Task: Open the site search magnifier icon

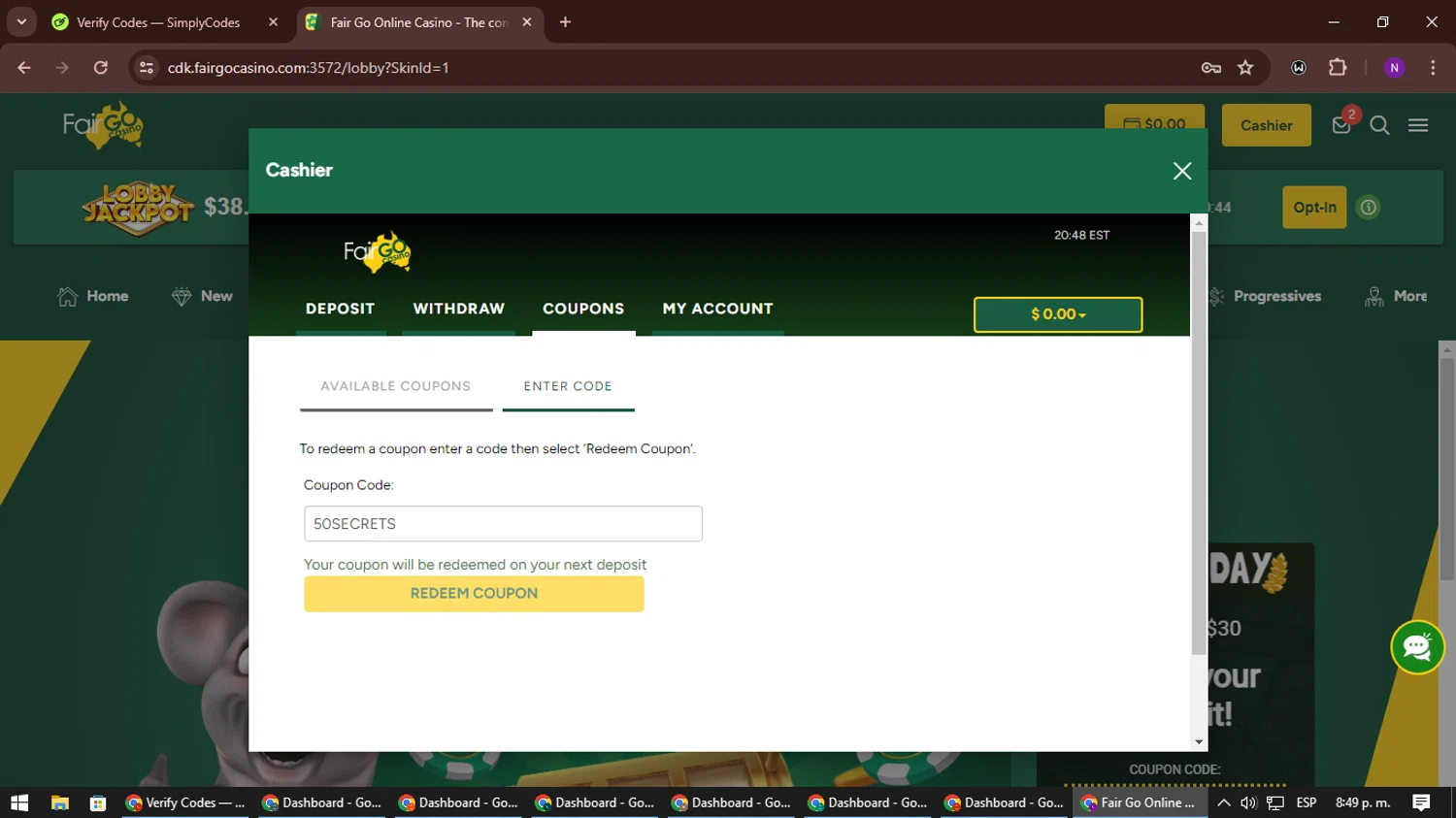Action: 1379,125
